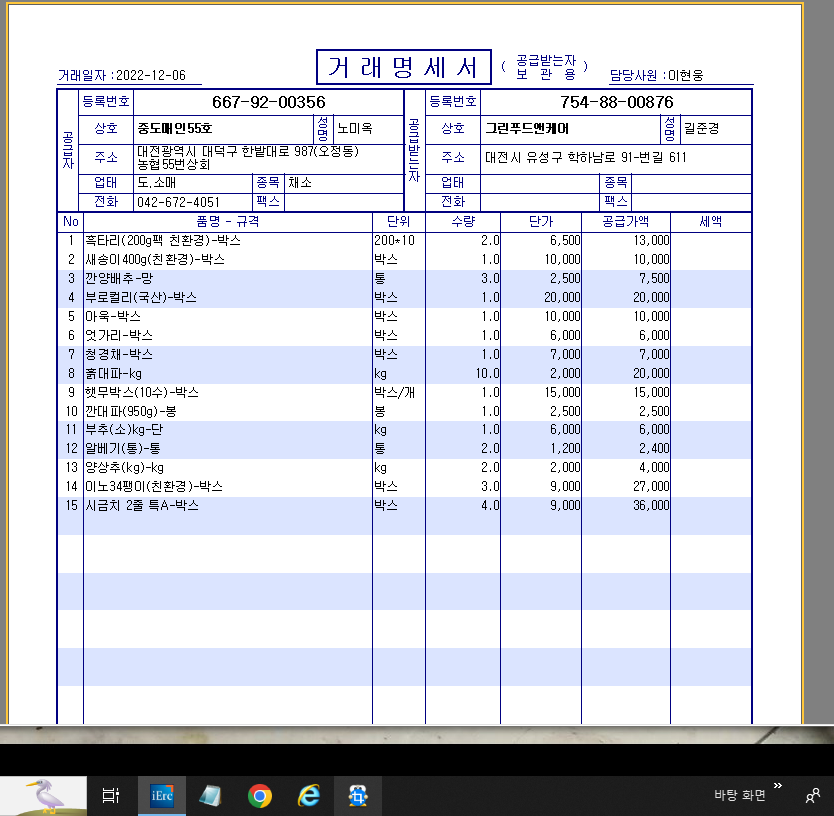Viewport: 834px width, 816px height.
Task: Open Task View in the taskbar
Action: [110, 796]
